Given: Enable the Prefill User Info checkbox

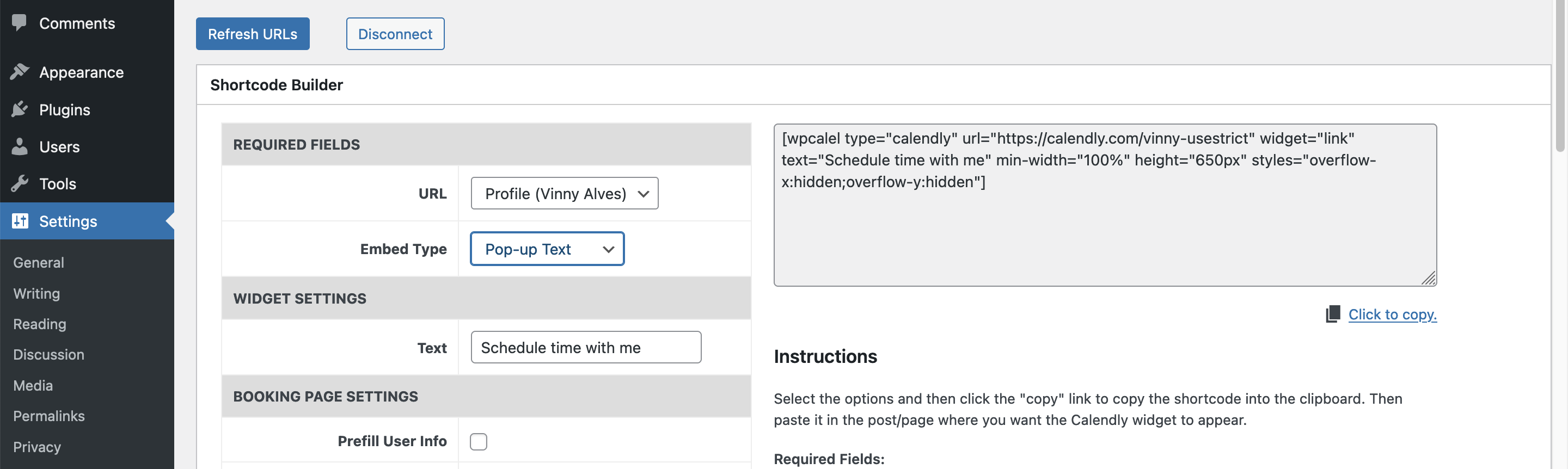Looking at the screenshot, I should coord(479,441).
